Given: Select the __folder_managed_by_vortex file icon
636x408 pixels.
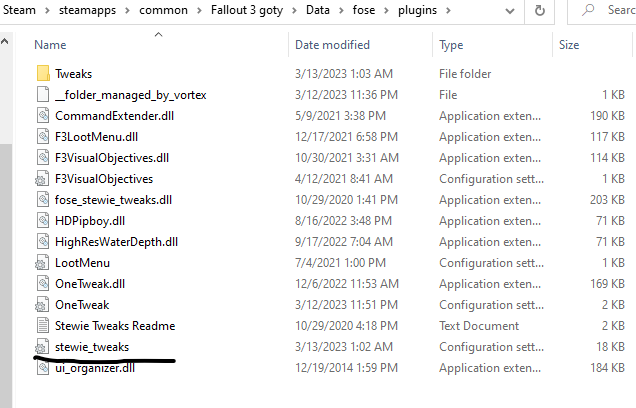Looking at the screenshot, I should 42,95.
